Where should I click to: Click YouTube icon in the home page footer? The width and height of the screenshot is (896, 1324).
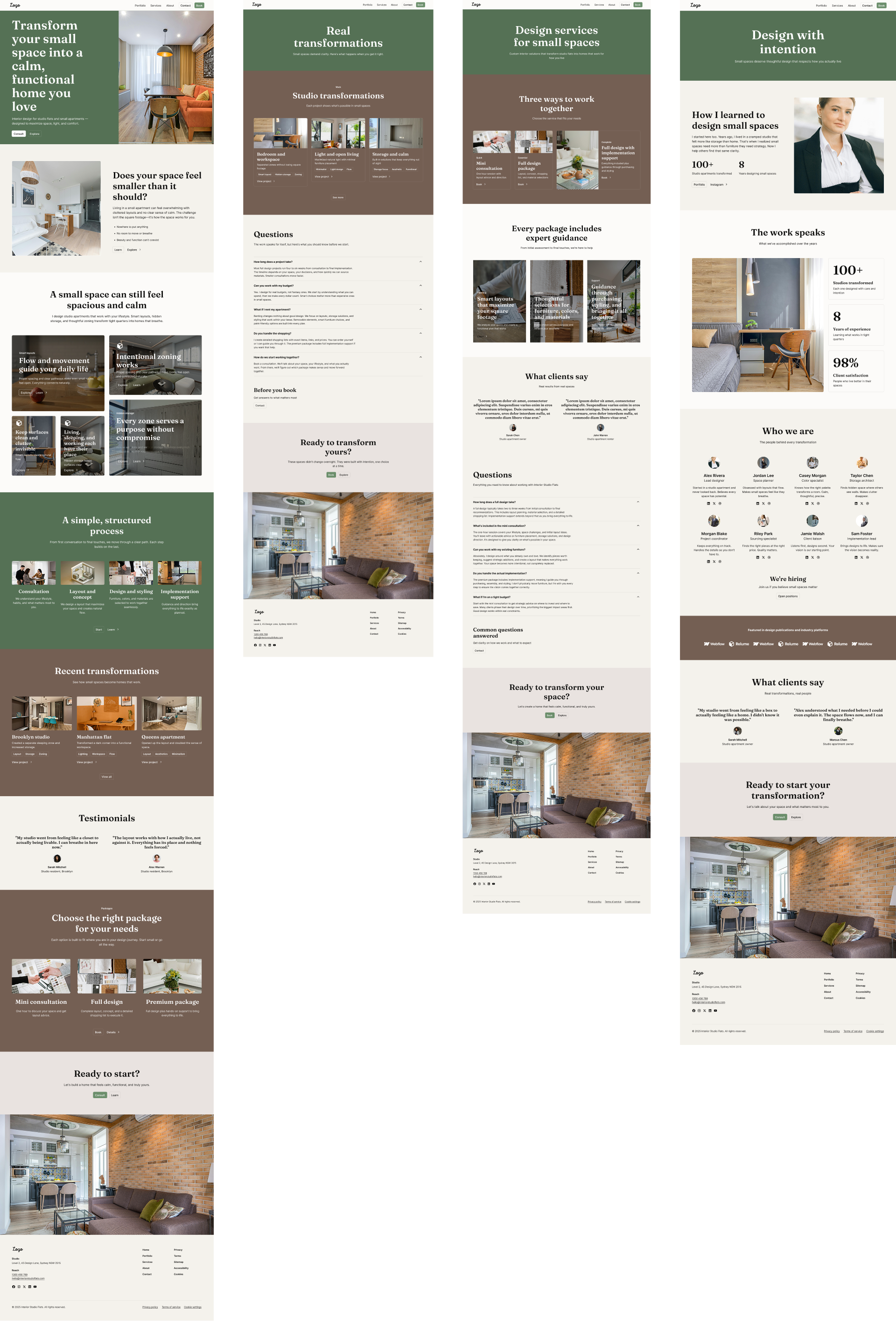point(35,1286)
